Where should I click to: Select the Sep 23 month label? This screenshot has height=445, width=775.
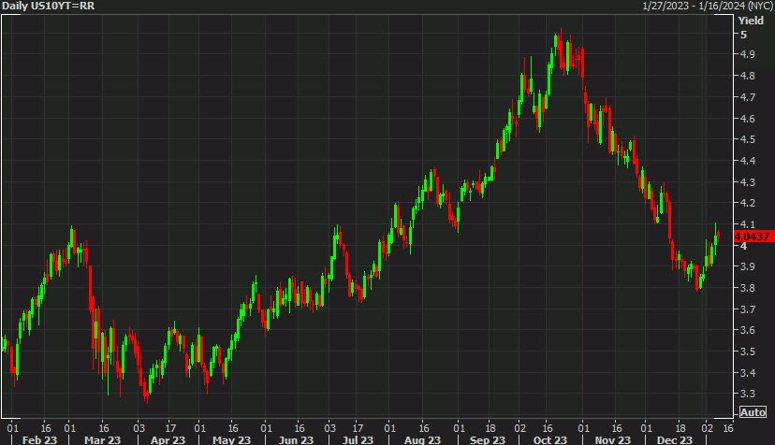click(x=487, y=440)
